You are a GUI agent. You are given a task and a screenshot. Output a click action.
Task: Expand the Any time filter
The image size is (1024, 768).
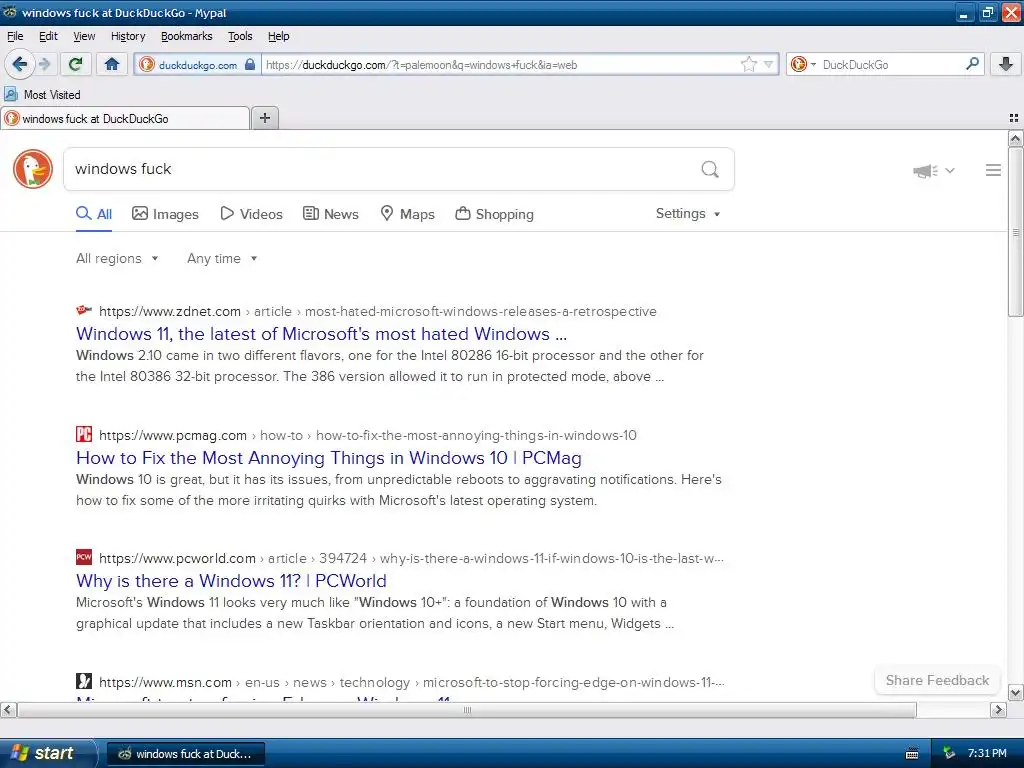tap(222, 259)
